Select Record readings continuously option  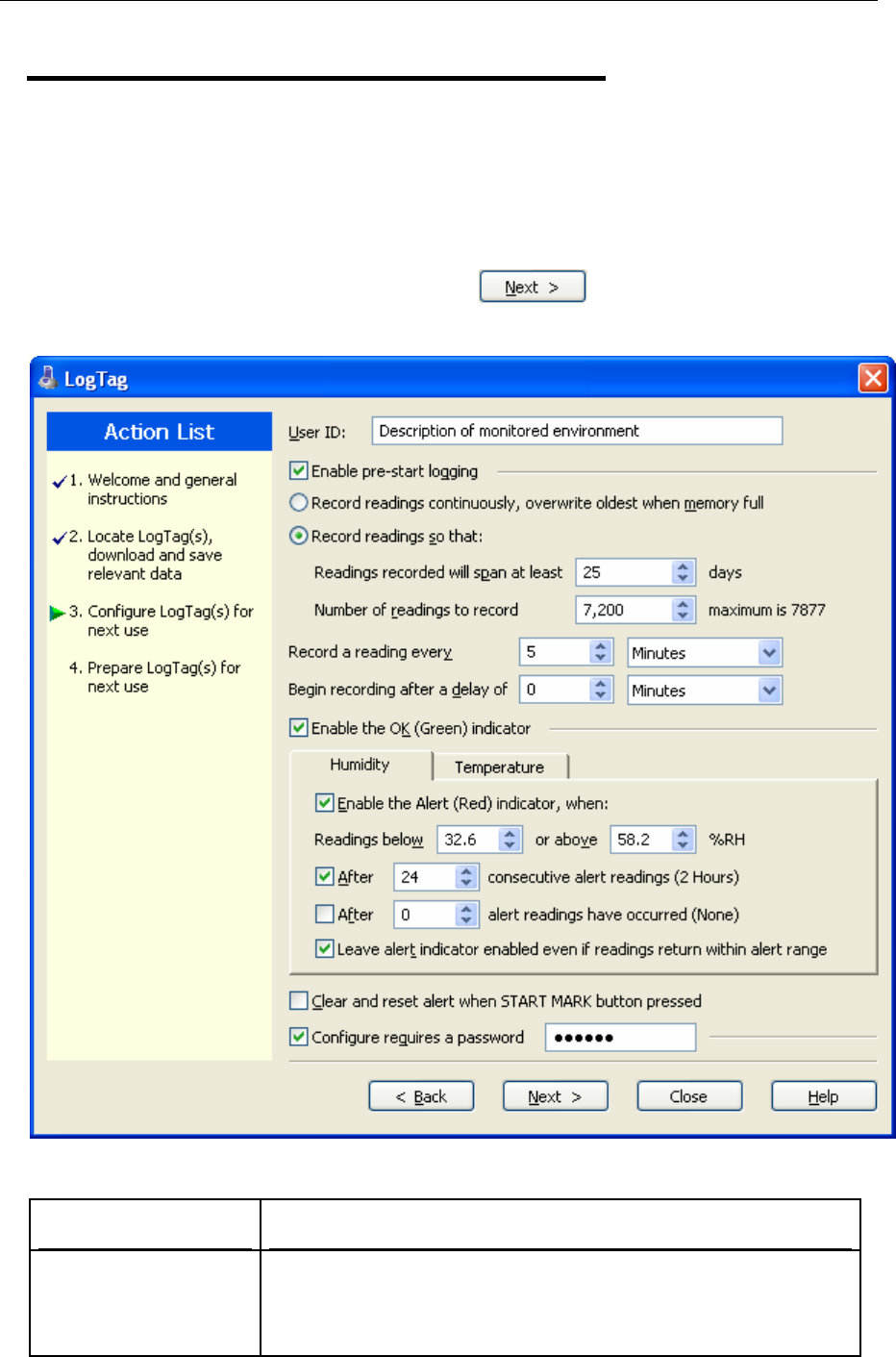pos(299,502)
